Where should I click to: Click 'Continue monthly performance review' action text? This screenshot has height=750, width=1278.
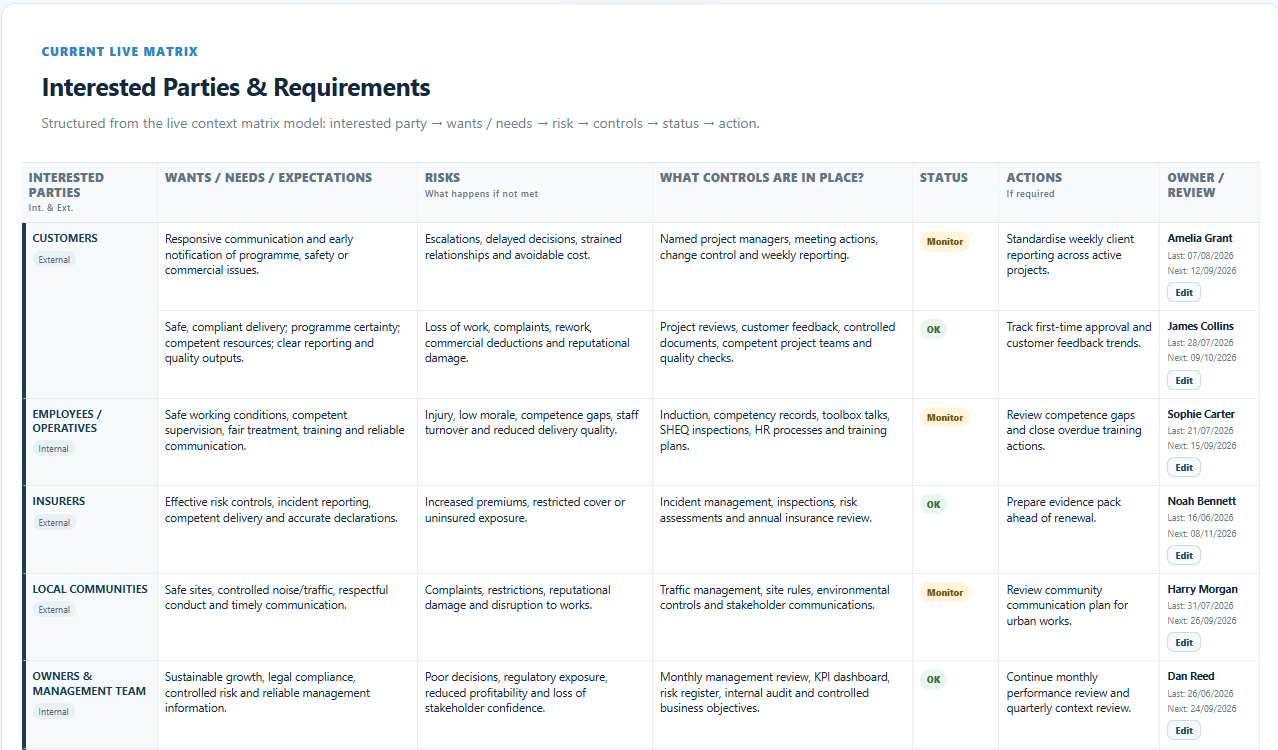[x=1069, y=693]
